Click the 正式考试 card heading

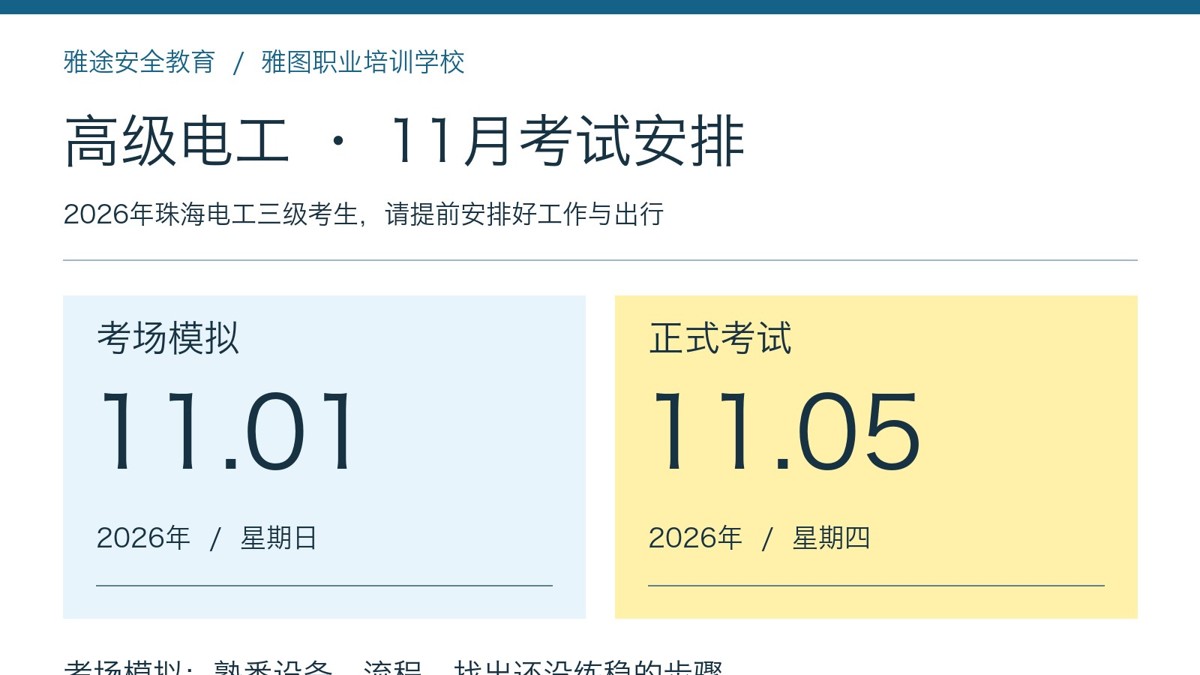click(x=720, y=338)
